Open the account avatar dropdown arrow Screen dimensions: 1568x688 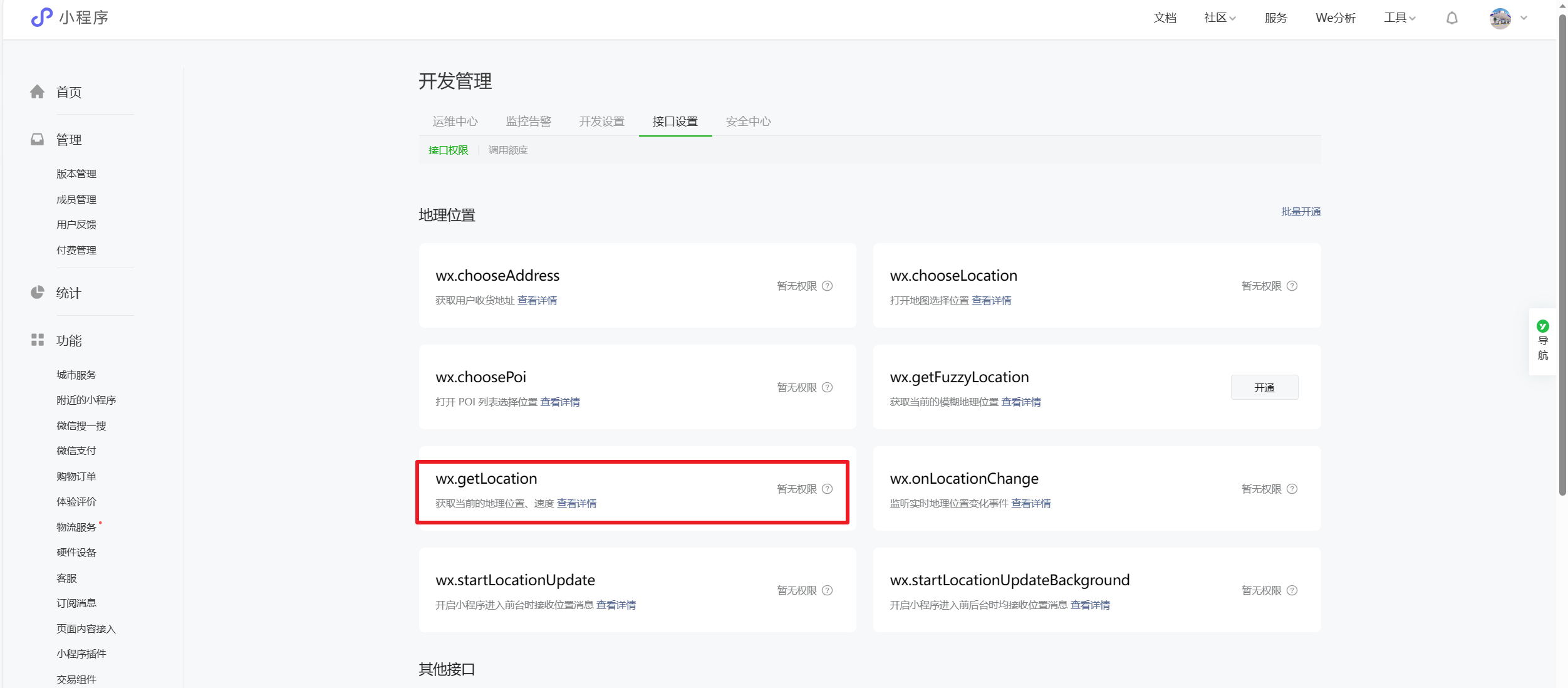point(1524,18)
